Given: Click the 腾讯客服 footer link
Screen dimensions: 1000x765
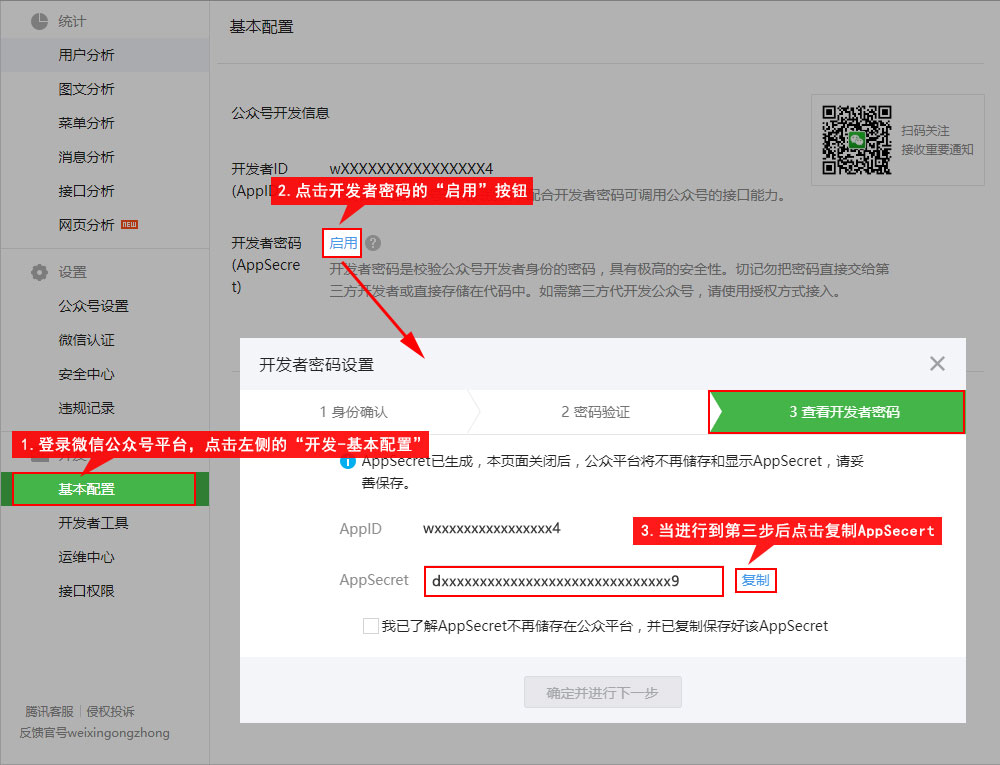Looking at the screenshot, I should tap(50, 712).
